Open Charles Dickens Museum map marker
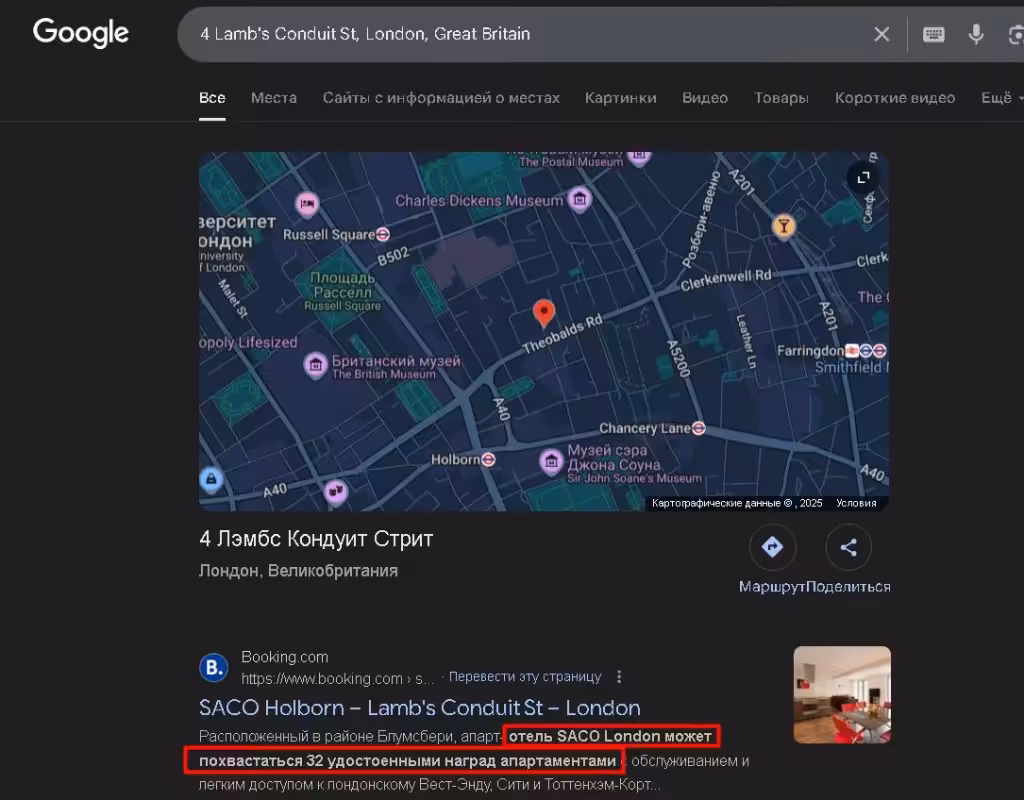 579,199
